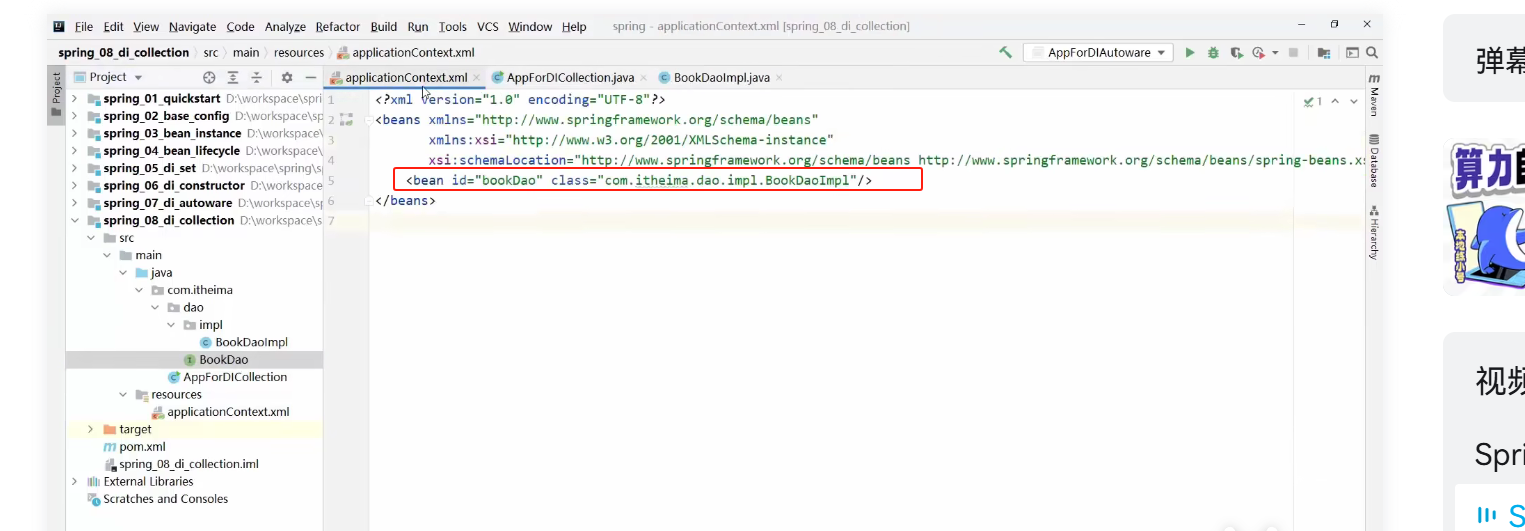Close the AppForDICollection.java tab

643,77
